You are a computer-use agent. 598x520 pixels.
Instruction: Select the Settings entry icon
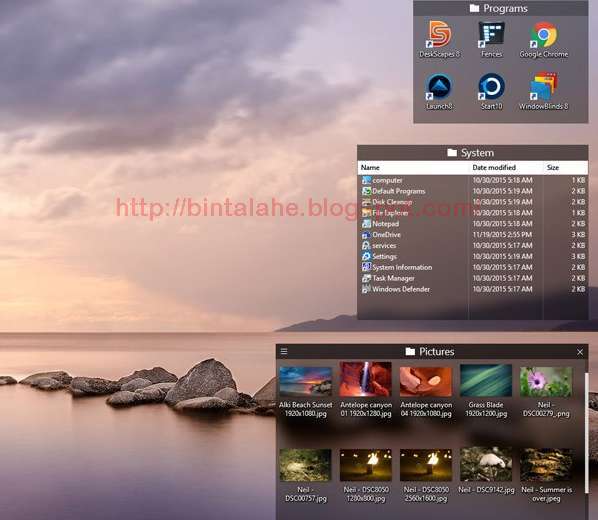click(x=366, y=256)
